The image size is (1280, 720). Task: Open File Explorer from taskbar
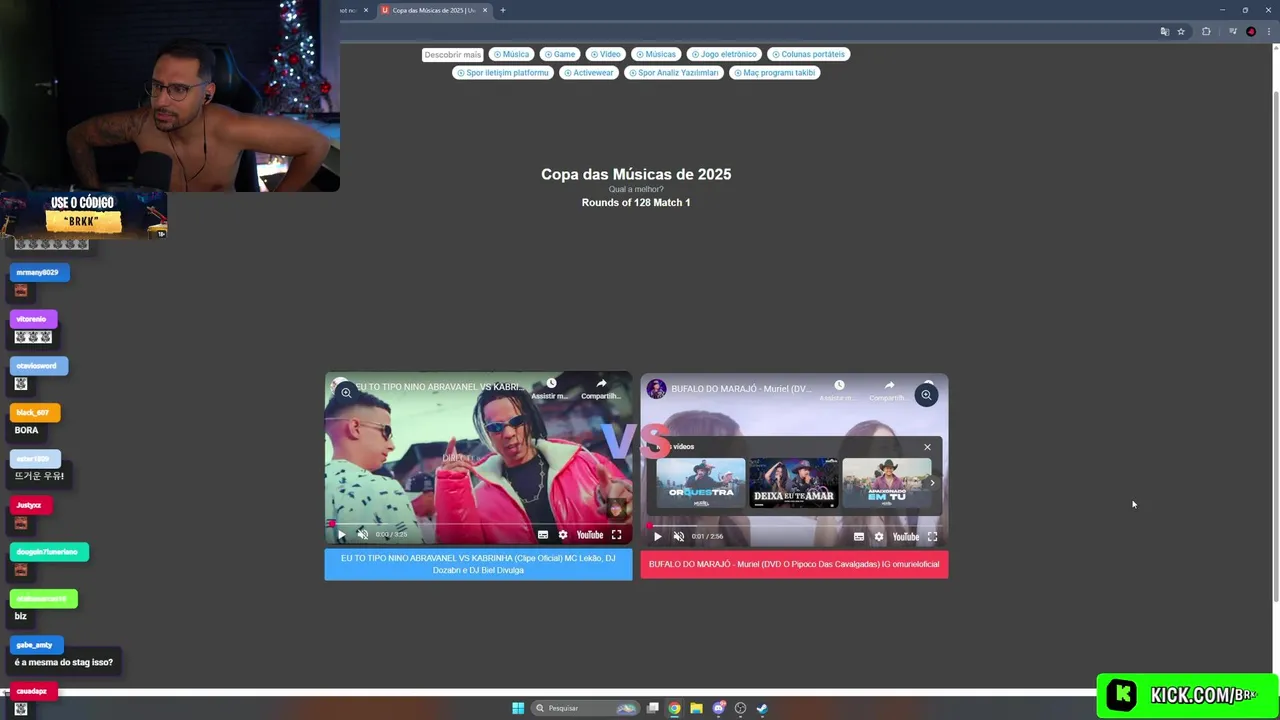(697, 708)
